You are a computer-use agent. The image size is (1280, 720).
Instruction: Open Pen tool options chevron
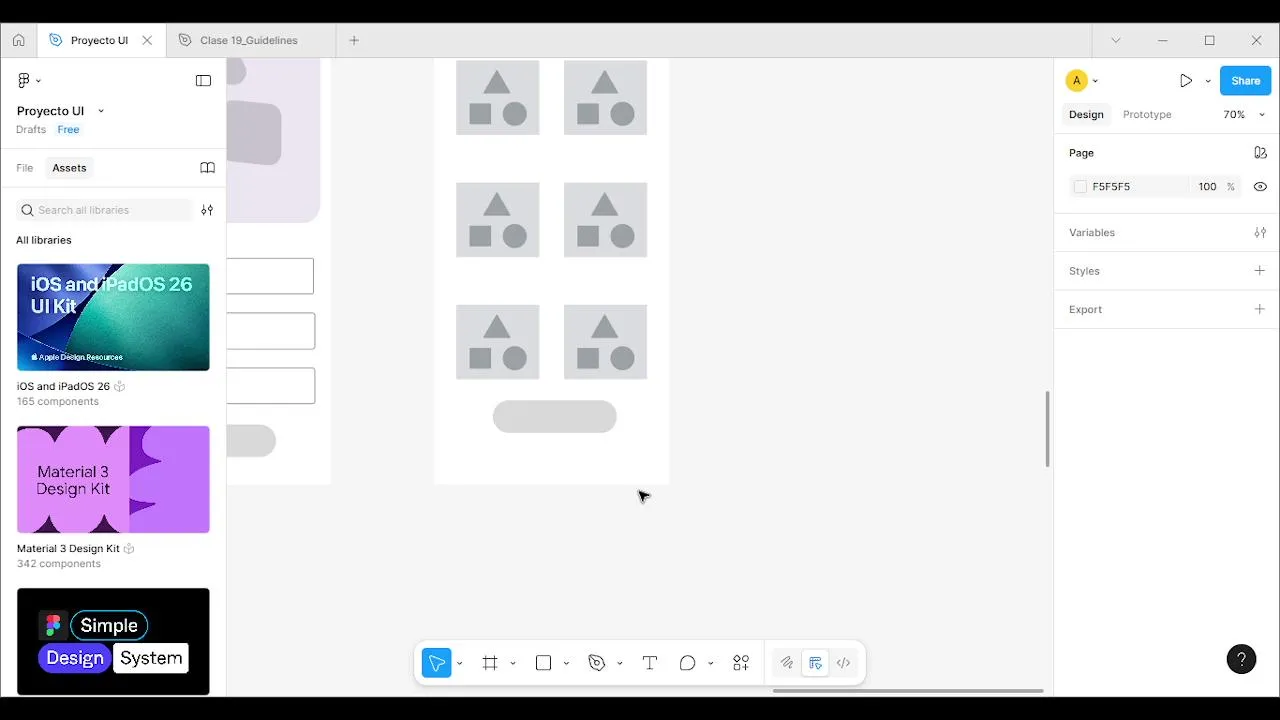pos(619,663)
